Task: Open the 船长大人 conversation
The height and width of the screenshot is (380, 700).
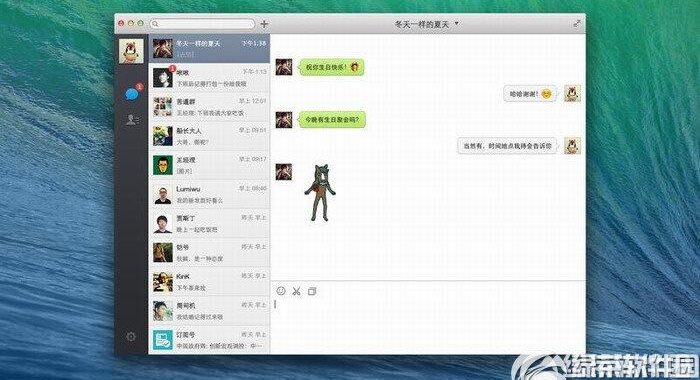Action: (209, 136)
